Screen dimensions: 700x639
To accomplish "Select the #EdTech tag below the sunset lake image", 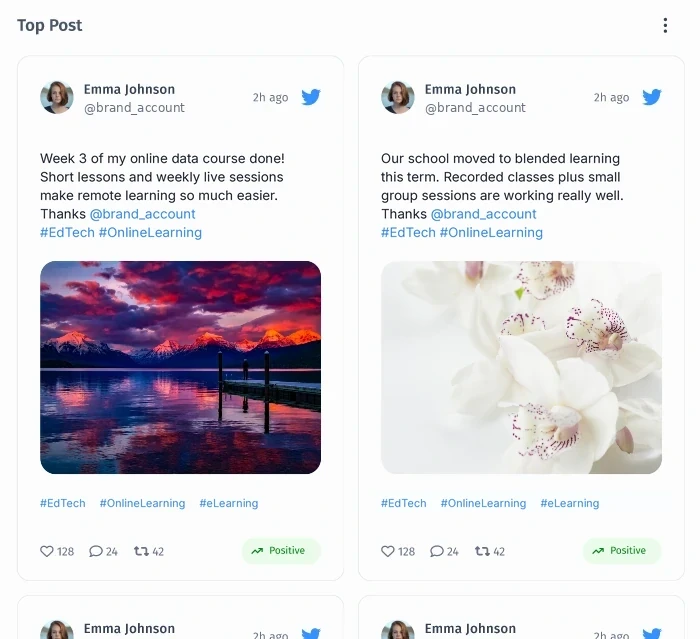I will pyautogui.click(x=62, y=503).
